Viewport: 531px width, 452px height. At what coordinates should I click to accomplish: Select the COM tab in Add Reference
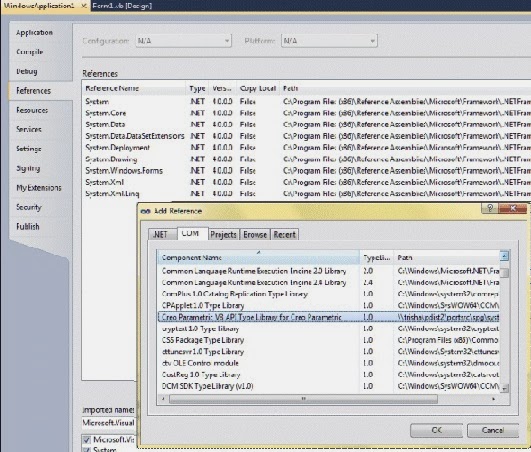point(192,234)
